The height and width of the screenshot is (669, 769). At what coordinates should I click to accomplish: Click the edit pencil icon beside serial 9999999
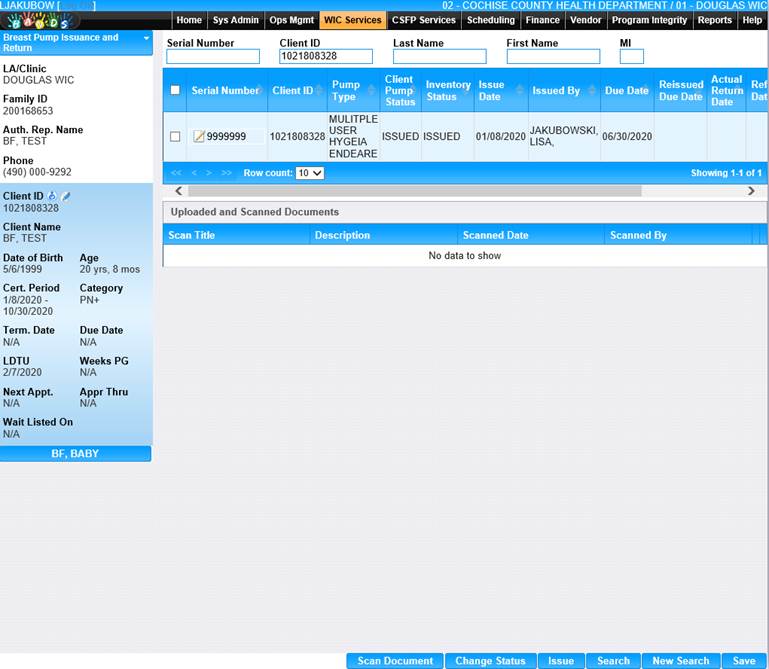pyautogui.click(x=199, y=136)
